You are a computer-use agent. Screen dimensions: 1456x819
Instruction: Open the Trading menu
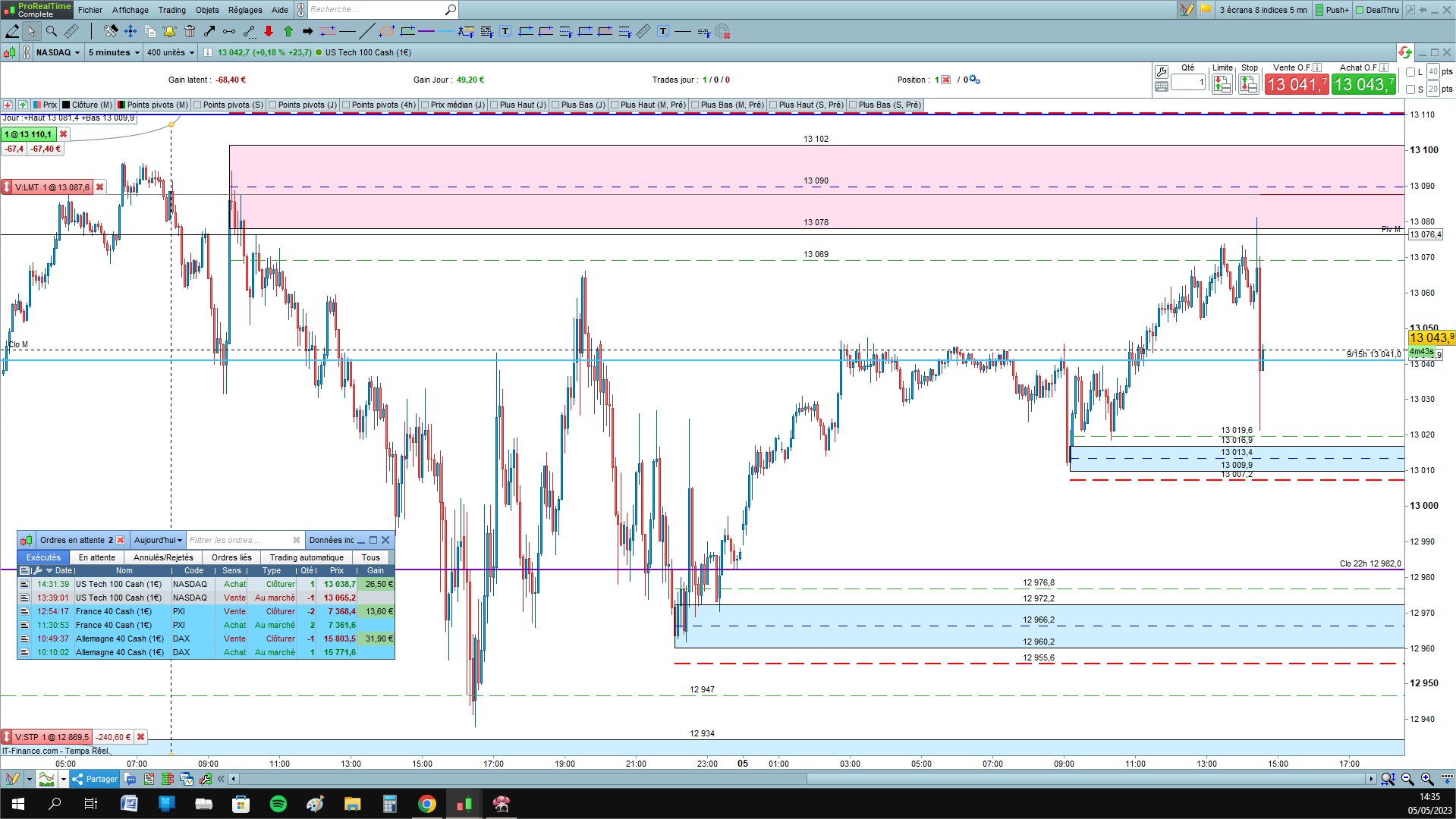tap(171, 10)
